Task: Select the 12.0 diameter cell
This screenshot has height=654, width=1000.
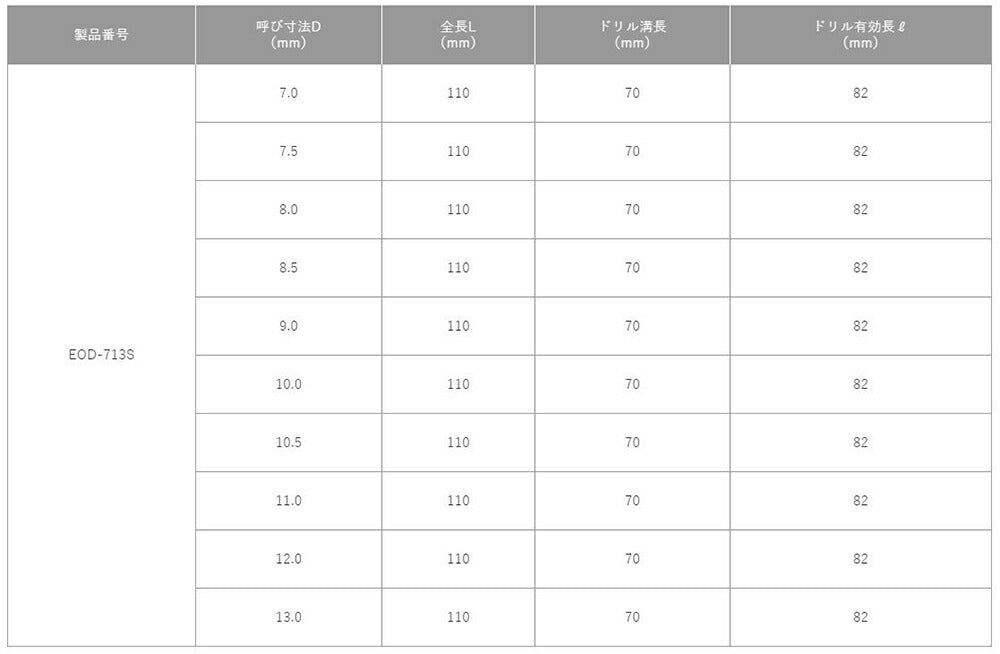Action: click(288, 558)
